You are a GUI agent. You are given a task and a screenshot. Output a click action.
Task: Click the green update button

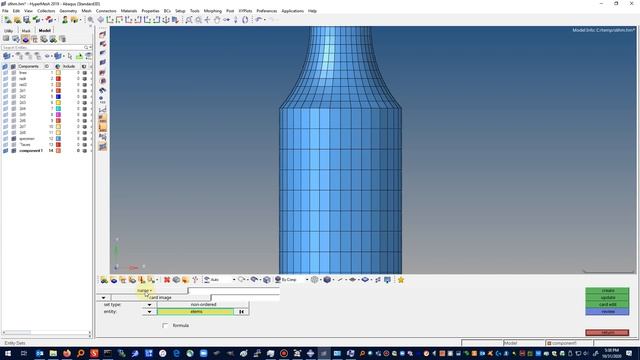pos(607,298)
